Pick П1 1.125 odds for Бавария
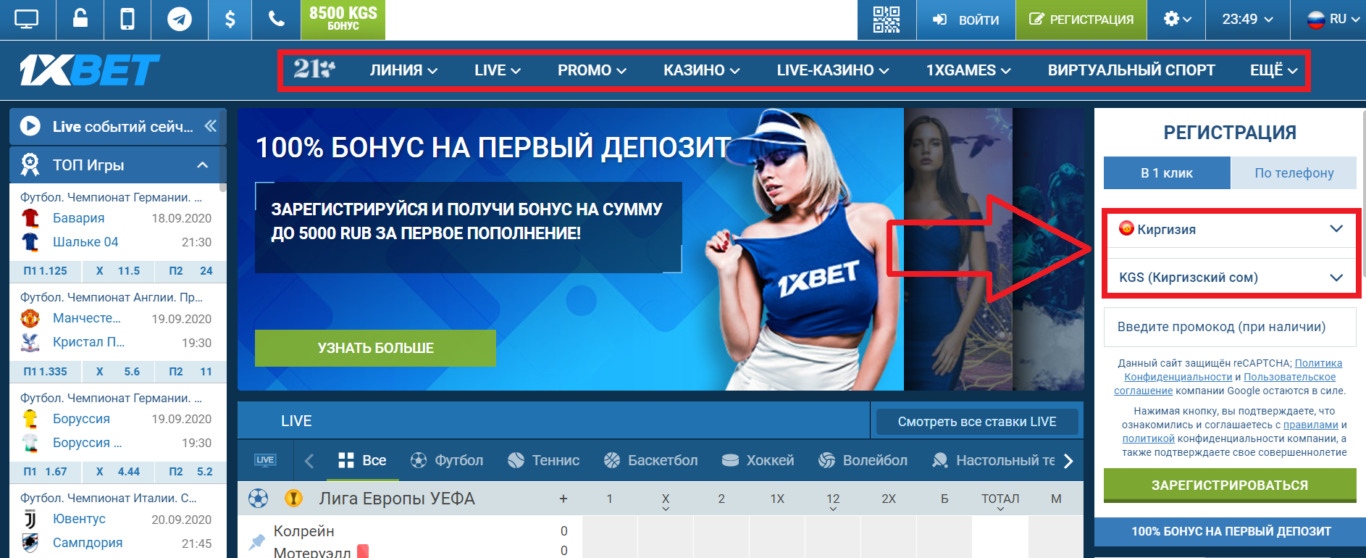Image resolution: width=1366 pixels, height=558 pixels. pos(45,270)
